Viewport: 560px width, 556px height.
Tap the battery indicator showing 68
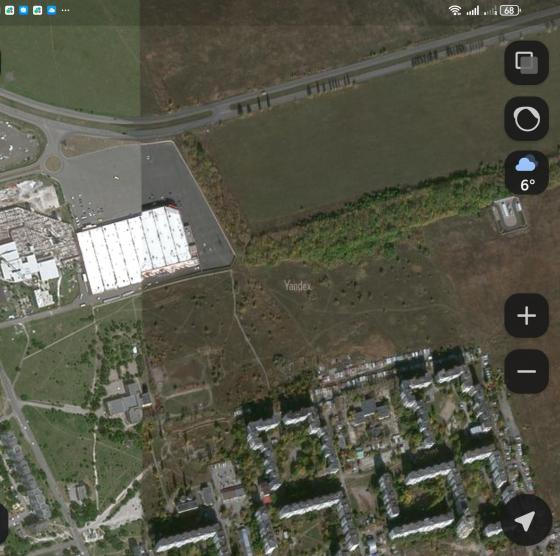click(x=510, y=10)
